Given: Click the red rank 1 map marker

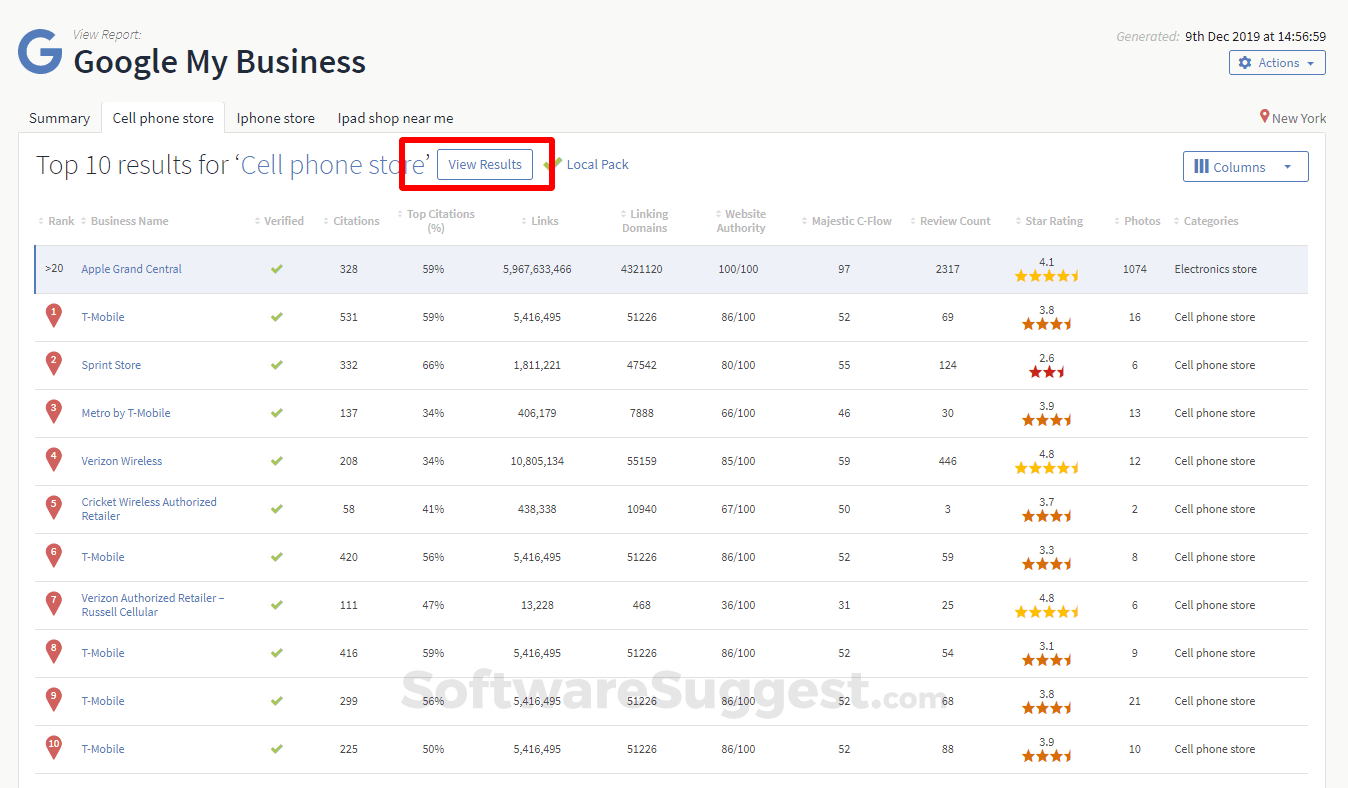Looking at the screenshot, I should 53,316.
